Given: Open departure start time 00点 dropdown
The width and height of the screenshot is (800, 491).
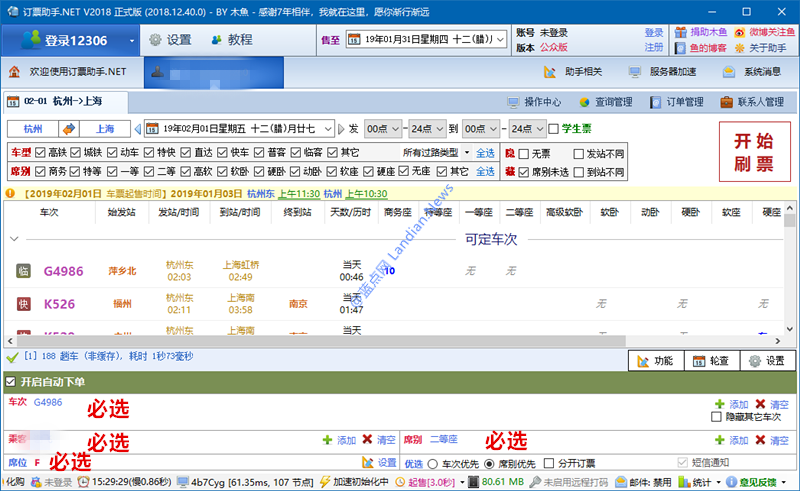Looking at the screenshot, I should [383, 129].
